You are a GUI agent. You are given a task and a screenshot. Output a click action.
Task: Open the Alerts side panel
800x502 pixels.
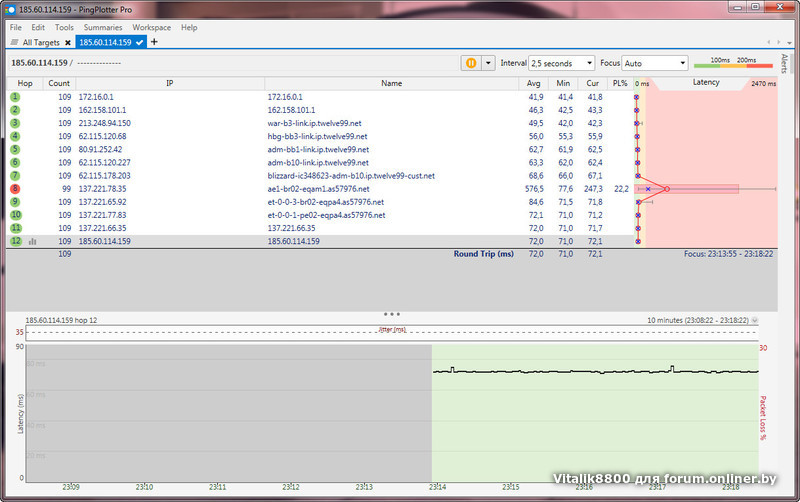(785, 63)
